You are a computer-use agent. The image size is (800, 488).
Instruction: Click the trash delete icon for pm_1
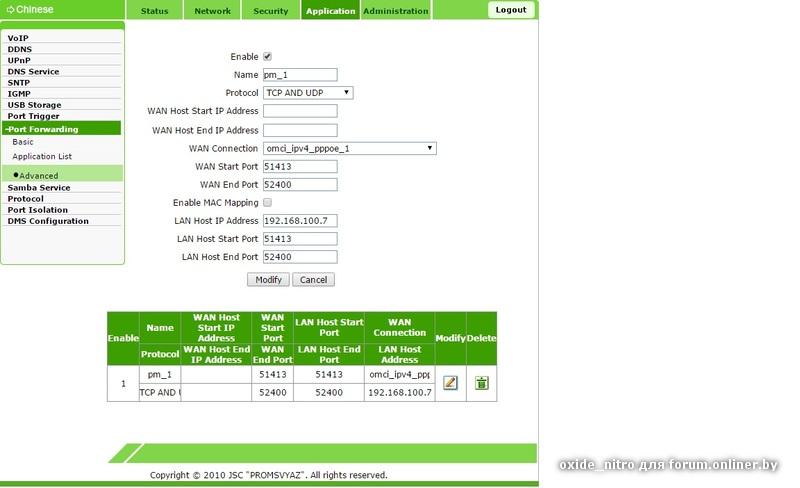click(x=481, y=382)
